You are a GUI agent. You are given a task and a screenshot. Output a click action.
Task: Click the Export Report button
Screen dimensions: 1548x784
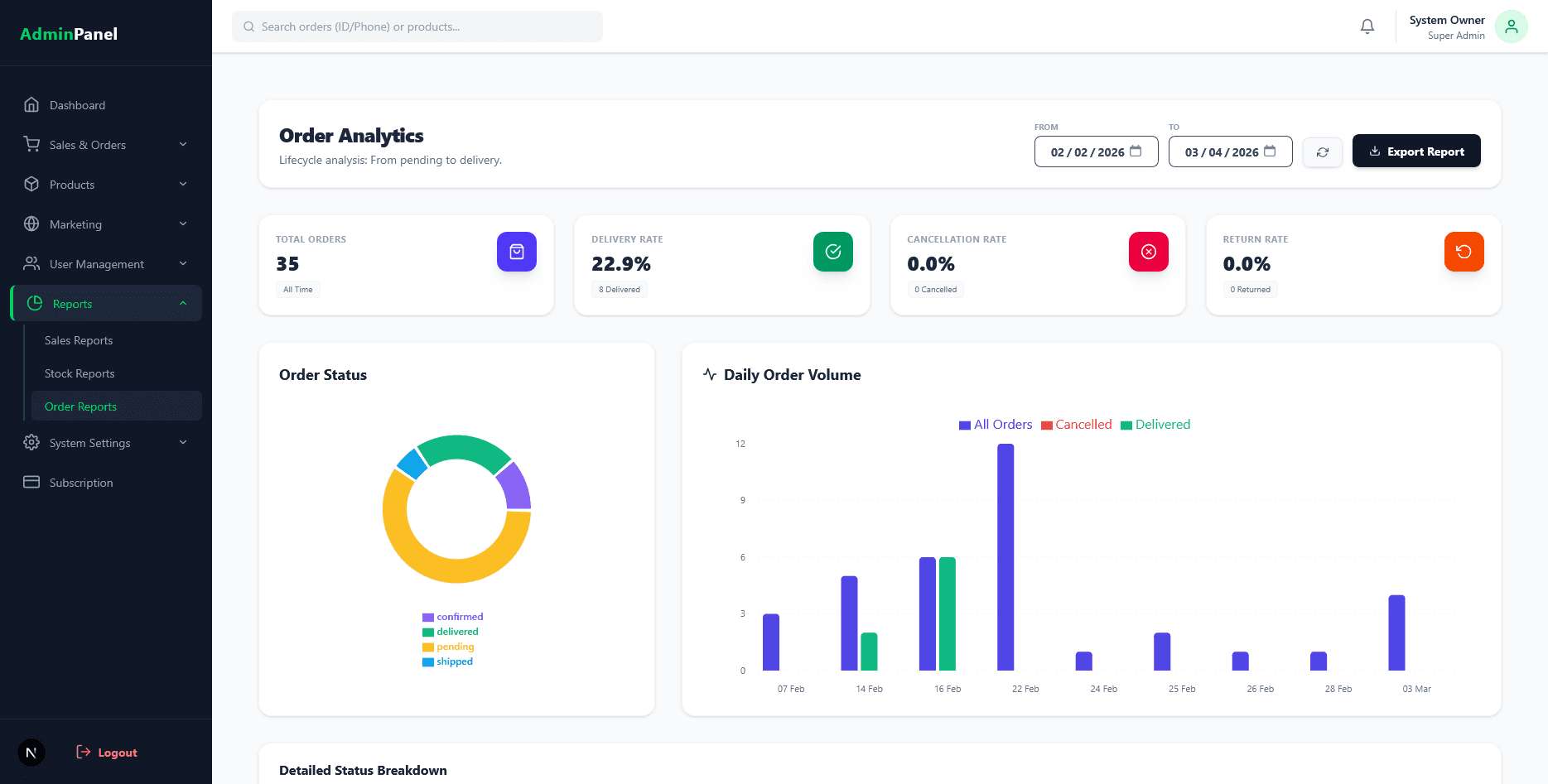pyautogui.click(x=1416, y=151)
